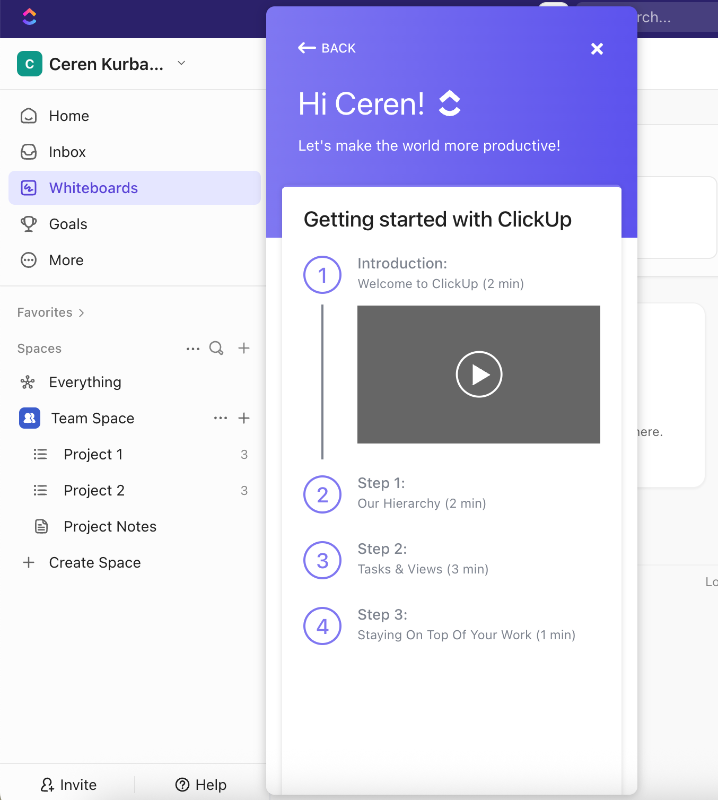
Task: Open Home from the sidebar
Action: coord(135,116)
